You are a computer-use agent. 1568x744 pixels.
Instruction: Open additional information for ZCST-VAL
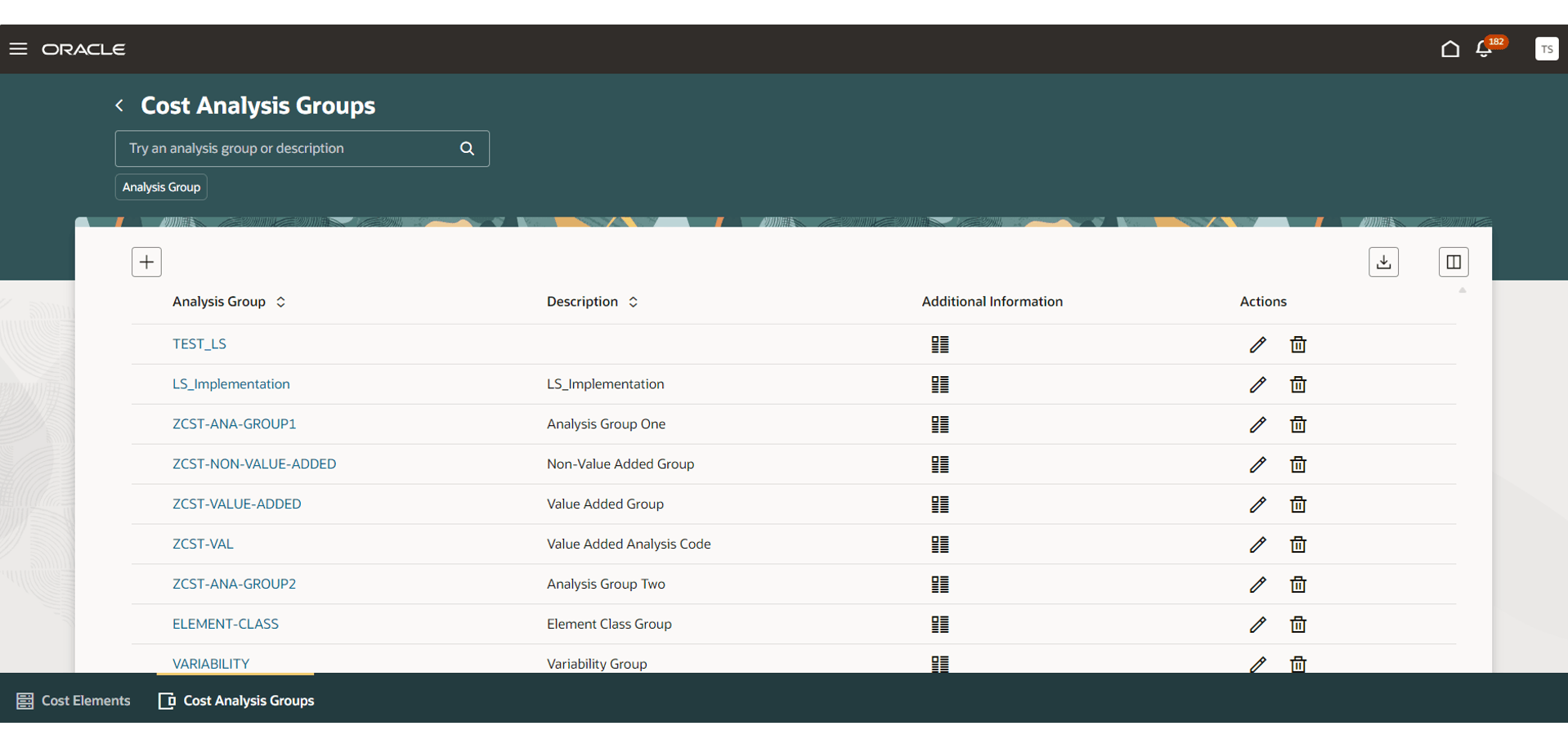pyautogui.click(x=940, y=545)
